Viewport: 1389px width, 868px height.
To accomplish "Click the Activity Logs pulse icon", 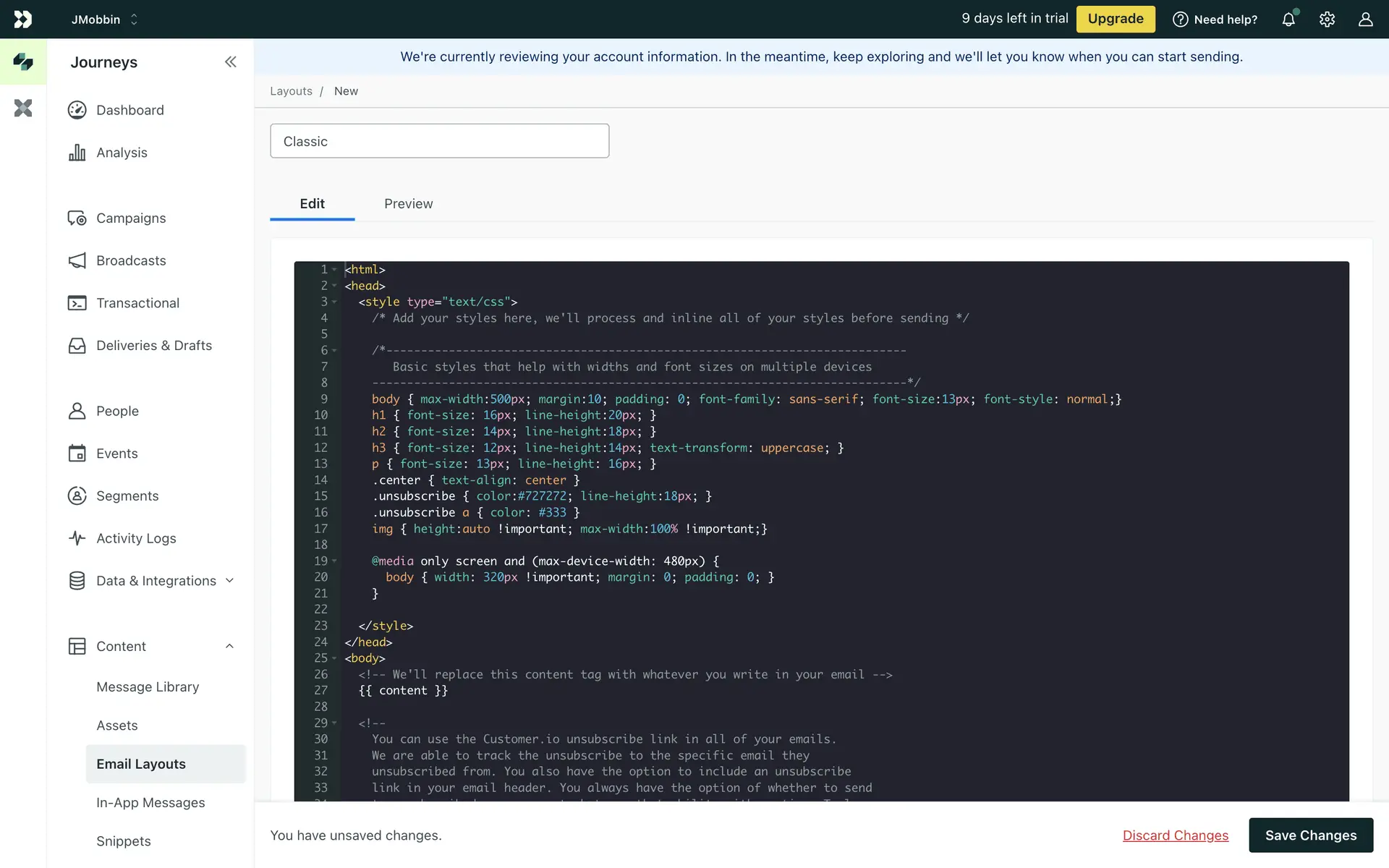I will point(77,538).
